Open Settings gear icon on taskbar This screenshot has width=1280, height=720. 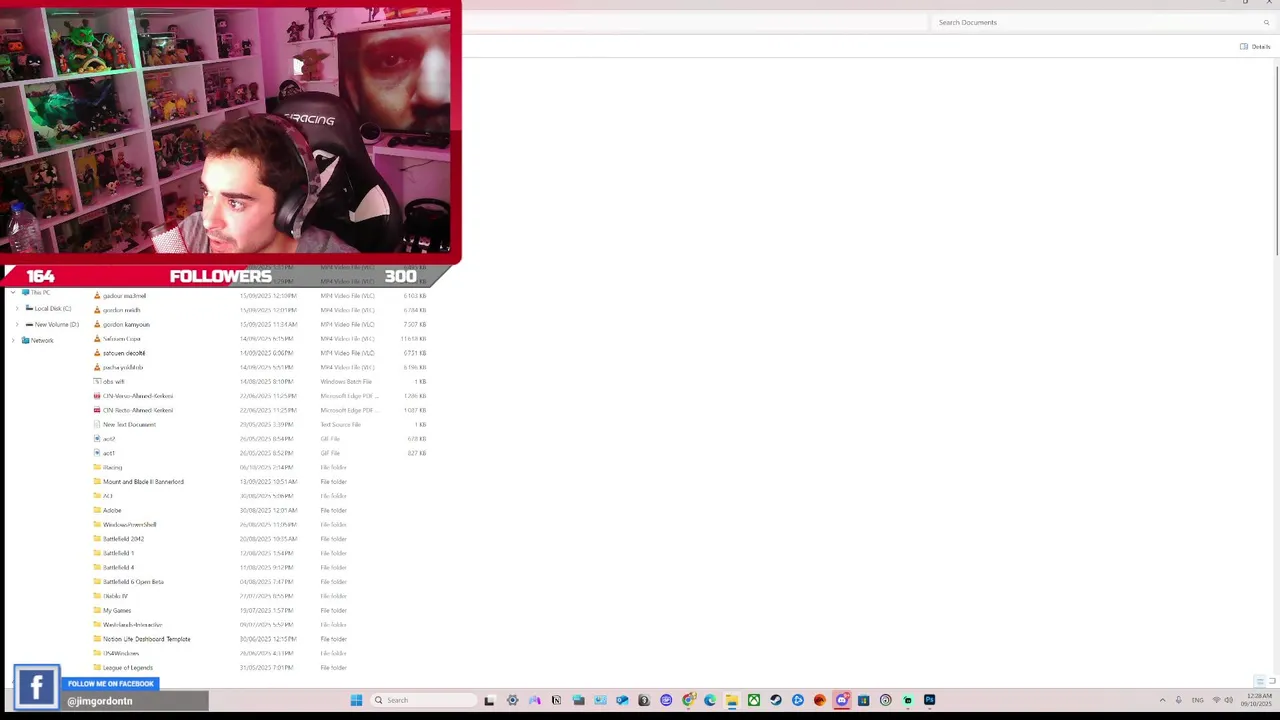click(512, 700)
